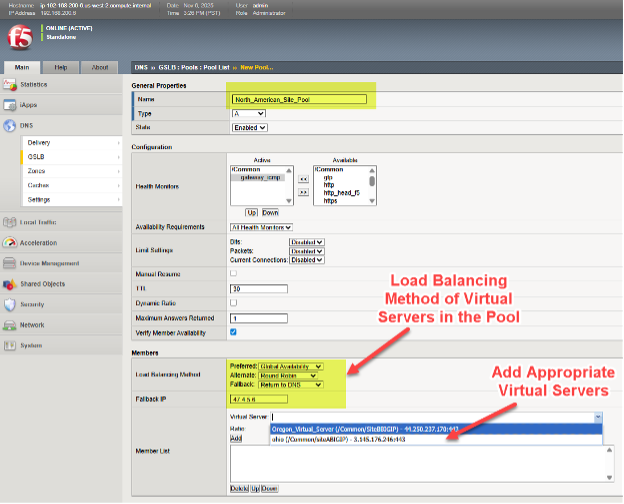This screenshot has height=504, width=624.
Task: Open the Local Traffic icon
Action: point(10,221)
